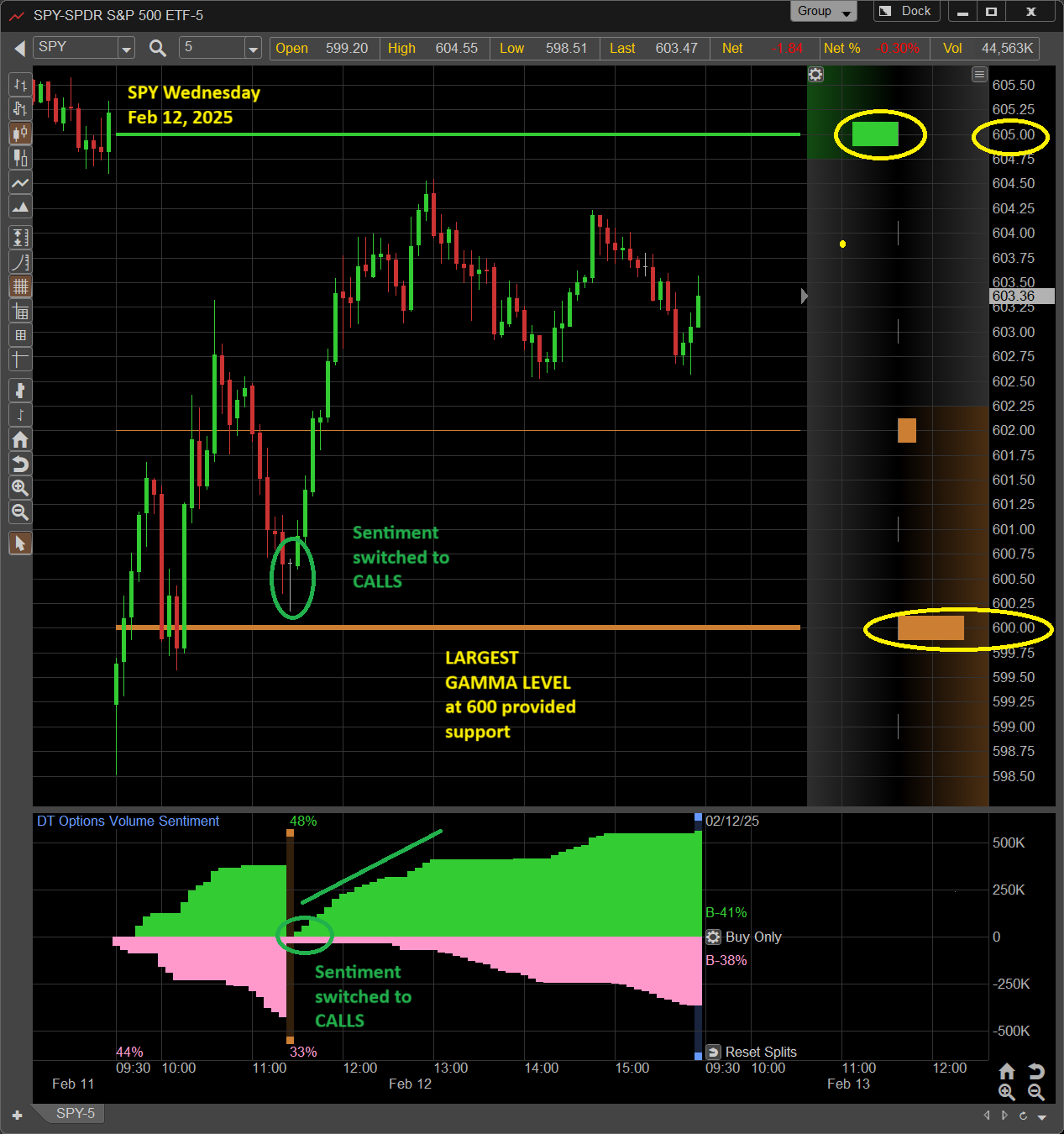The image size is (1064, 1134).
Task: Select the hollow bar chart type in left toolbar
Action: click(x=20, y=109)
